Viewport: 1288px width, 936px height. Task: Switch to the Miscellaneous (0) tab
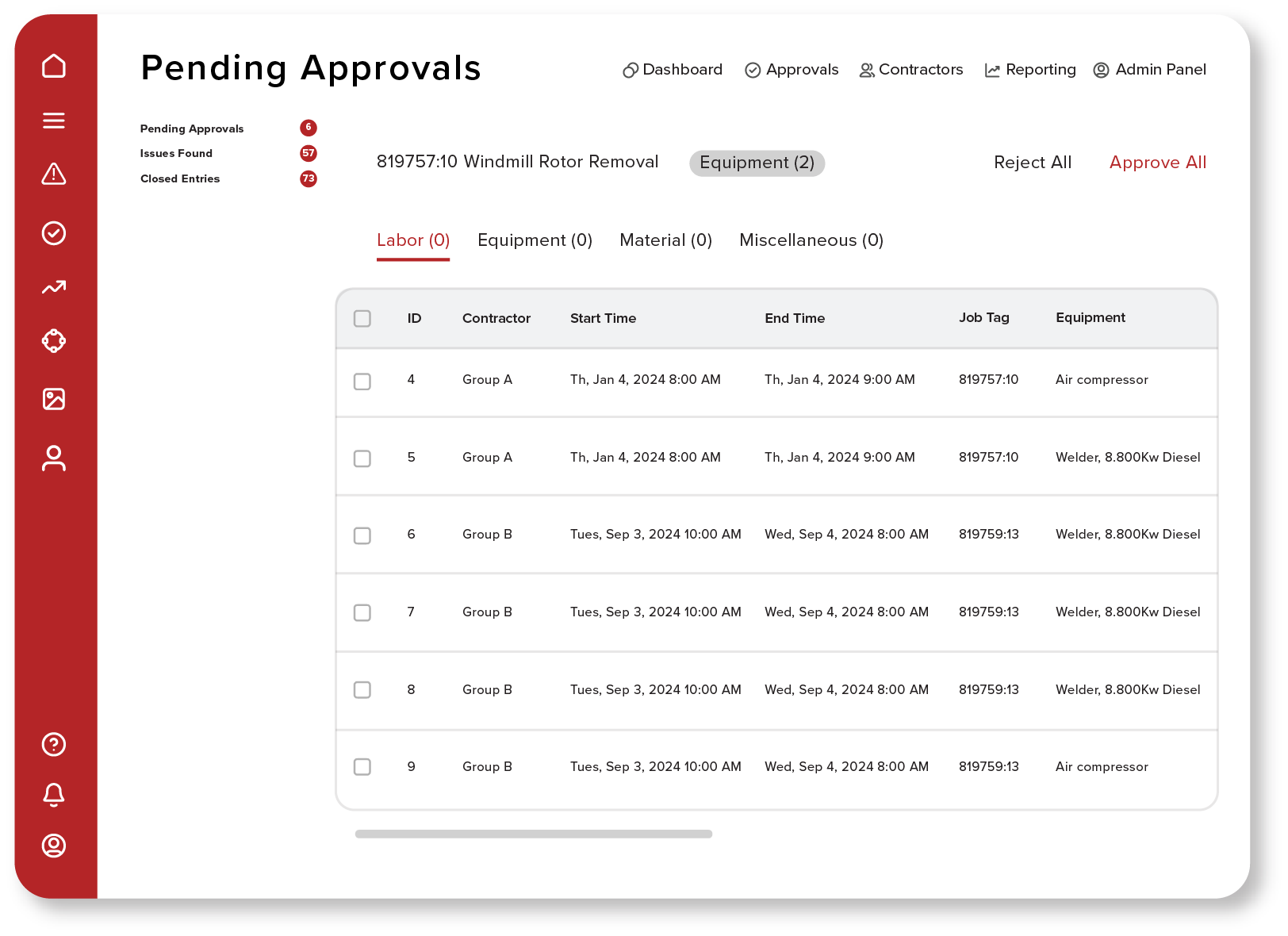[x=811, y=240]
